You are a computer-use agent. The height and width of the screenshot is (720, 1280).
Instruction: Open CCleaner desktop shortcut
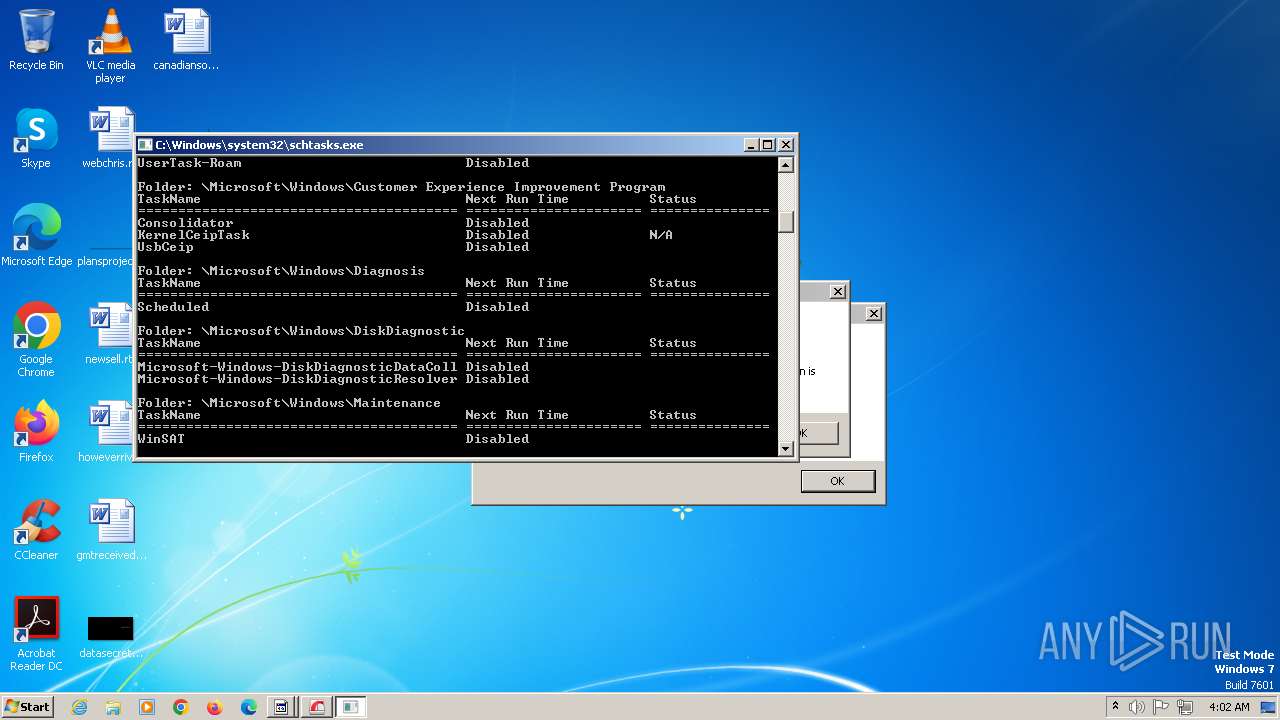36,530
